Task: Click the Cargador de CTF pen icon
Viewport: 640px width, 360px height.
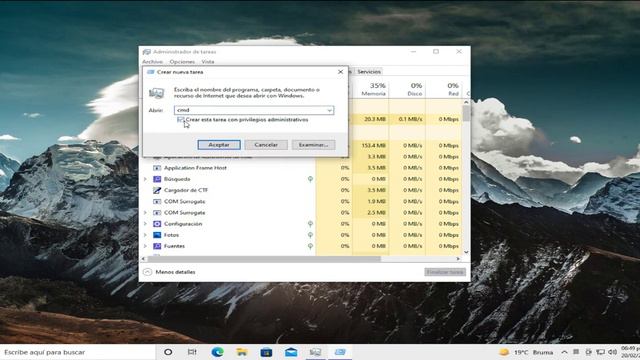Action: [x=157, y=190]
